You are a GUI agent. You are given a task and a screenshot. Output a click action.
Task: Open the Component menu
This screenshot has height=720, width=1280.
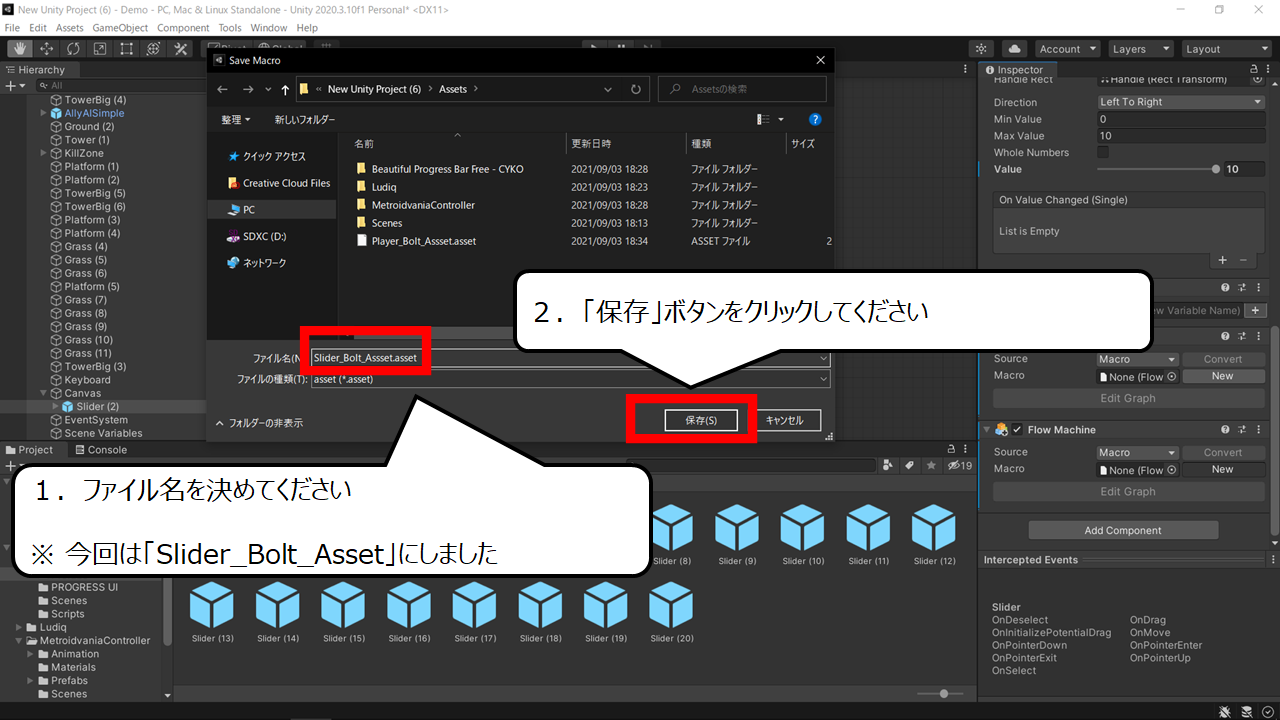tap(183, 28)
